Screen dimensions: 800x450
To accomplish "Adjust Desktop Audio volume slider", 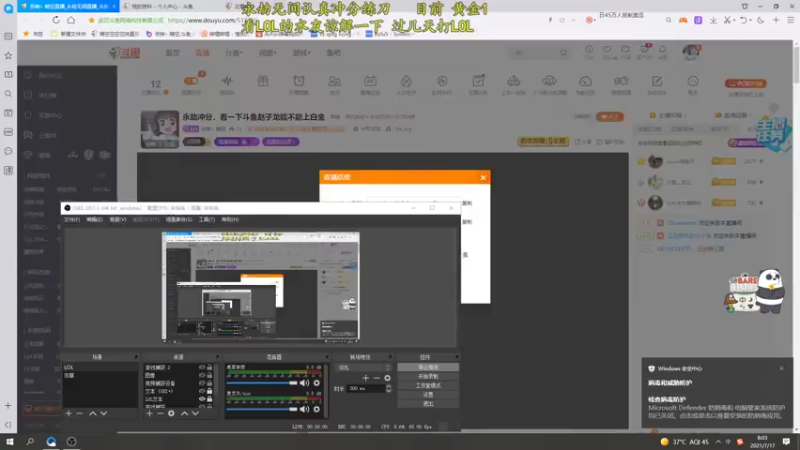I will tap(262, 383).
